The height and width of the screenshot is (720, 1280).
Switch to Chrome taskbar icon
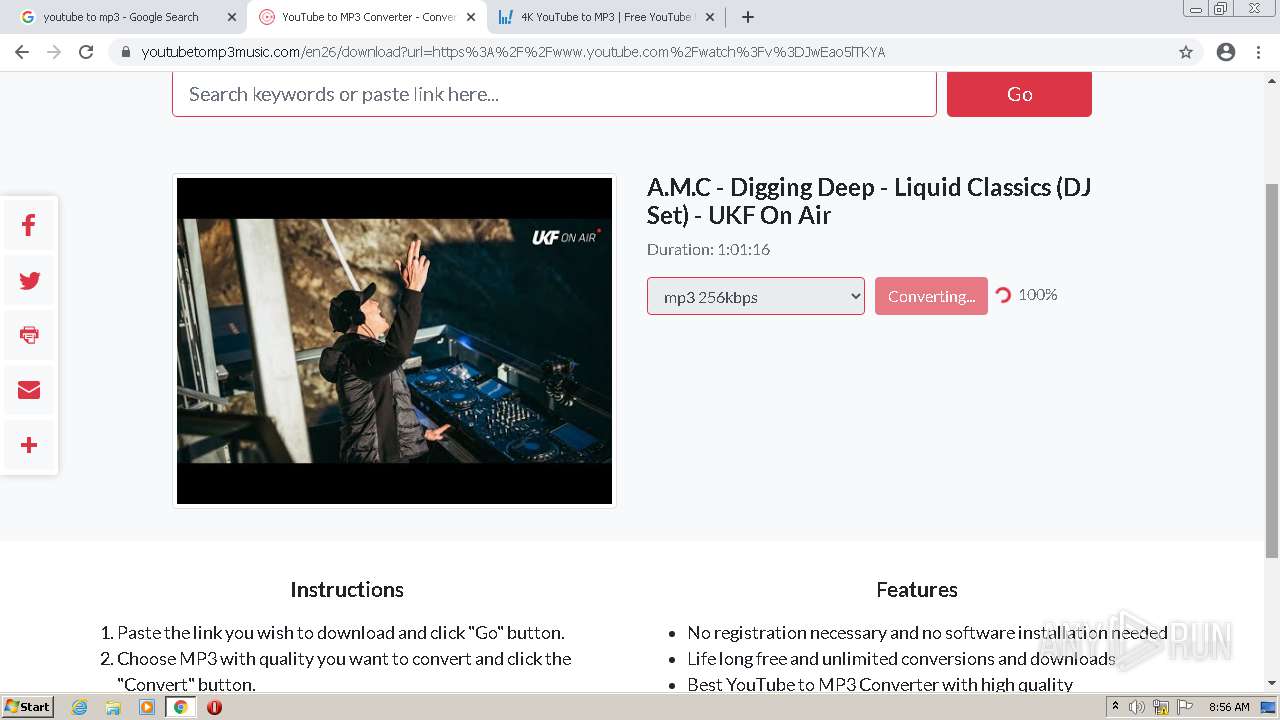(x=180, y=707)
